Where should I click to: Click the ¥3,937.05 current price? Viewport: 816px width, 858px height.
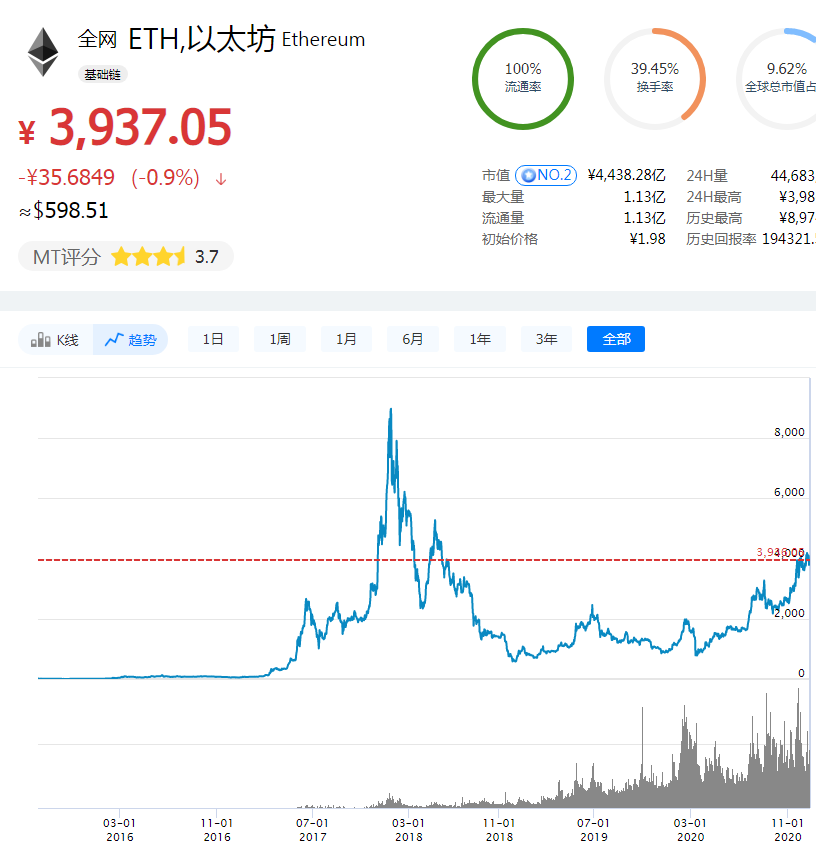point(125,127)
